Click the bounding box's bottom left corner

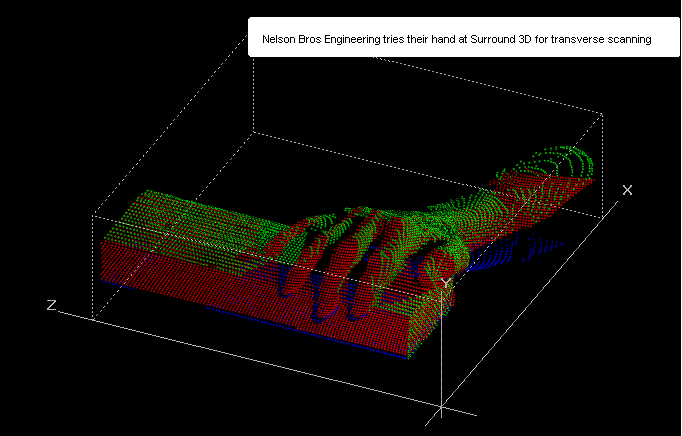point(93,318)
